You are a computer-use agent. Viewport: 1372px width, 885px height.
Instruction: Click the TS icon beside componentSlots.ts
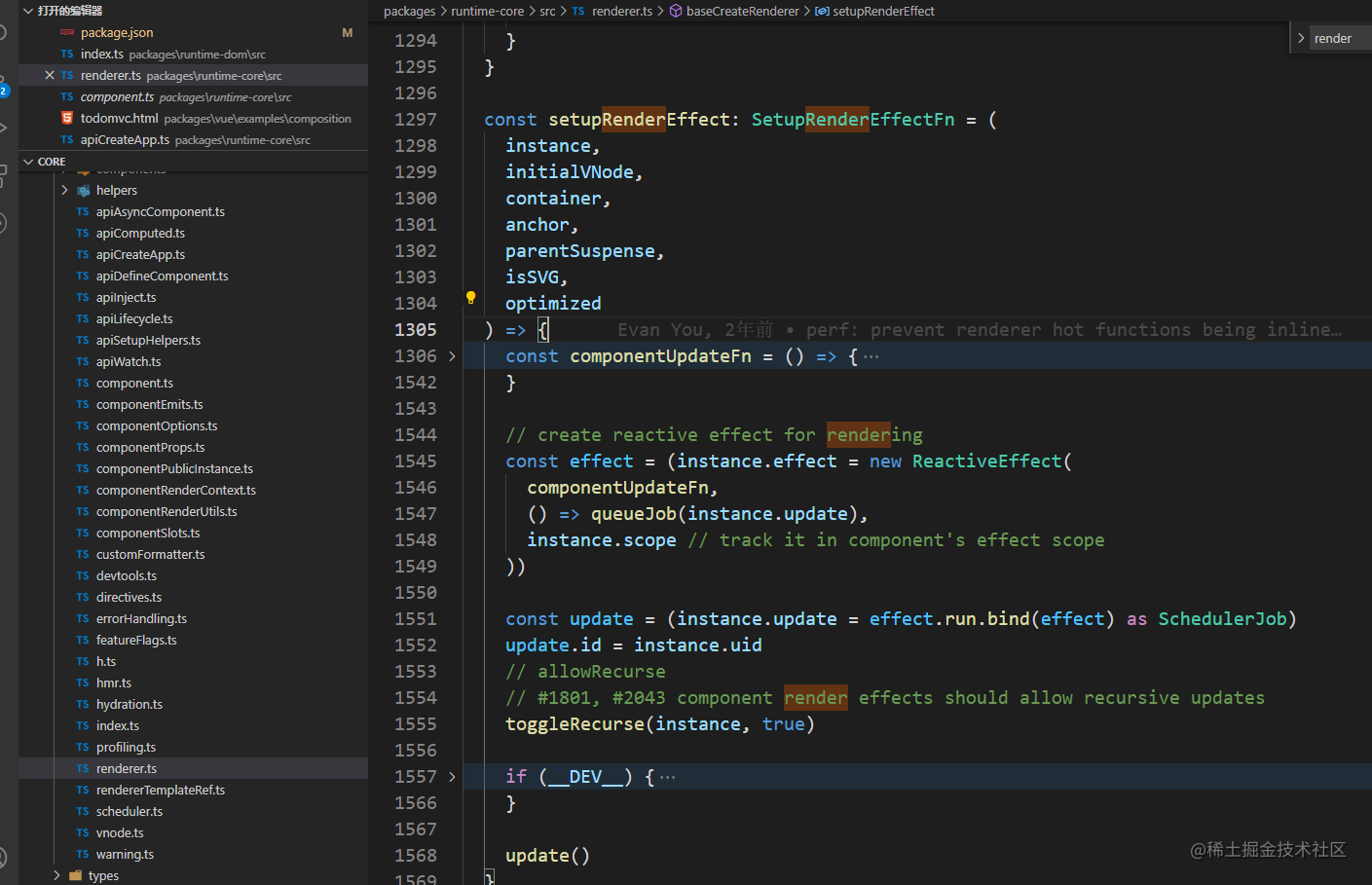click(83, 534)
